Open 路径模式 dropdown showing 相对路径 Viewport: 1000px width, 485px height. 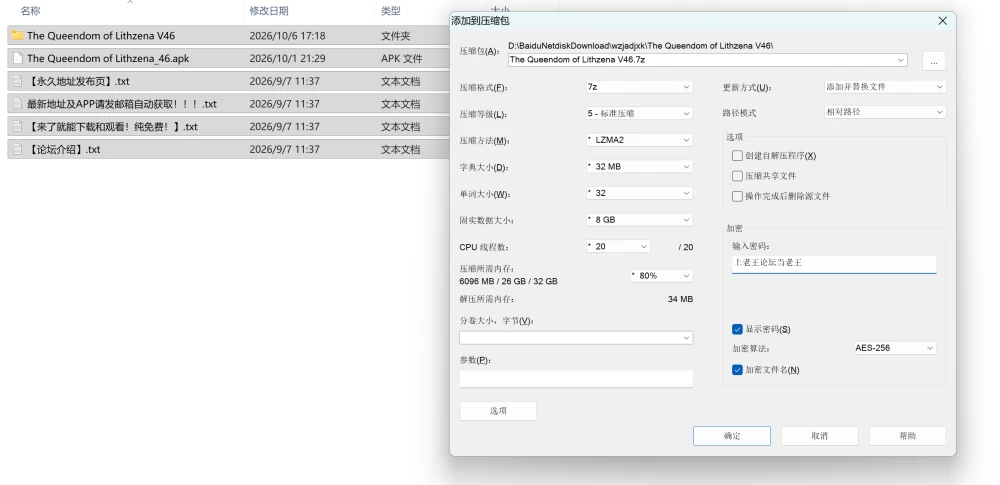(x=885, y=112)
